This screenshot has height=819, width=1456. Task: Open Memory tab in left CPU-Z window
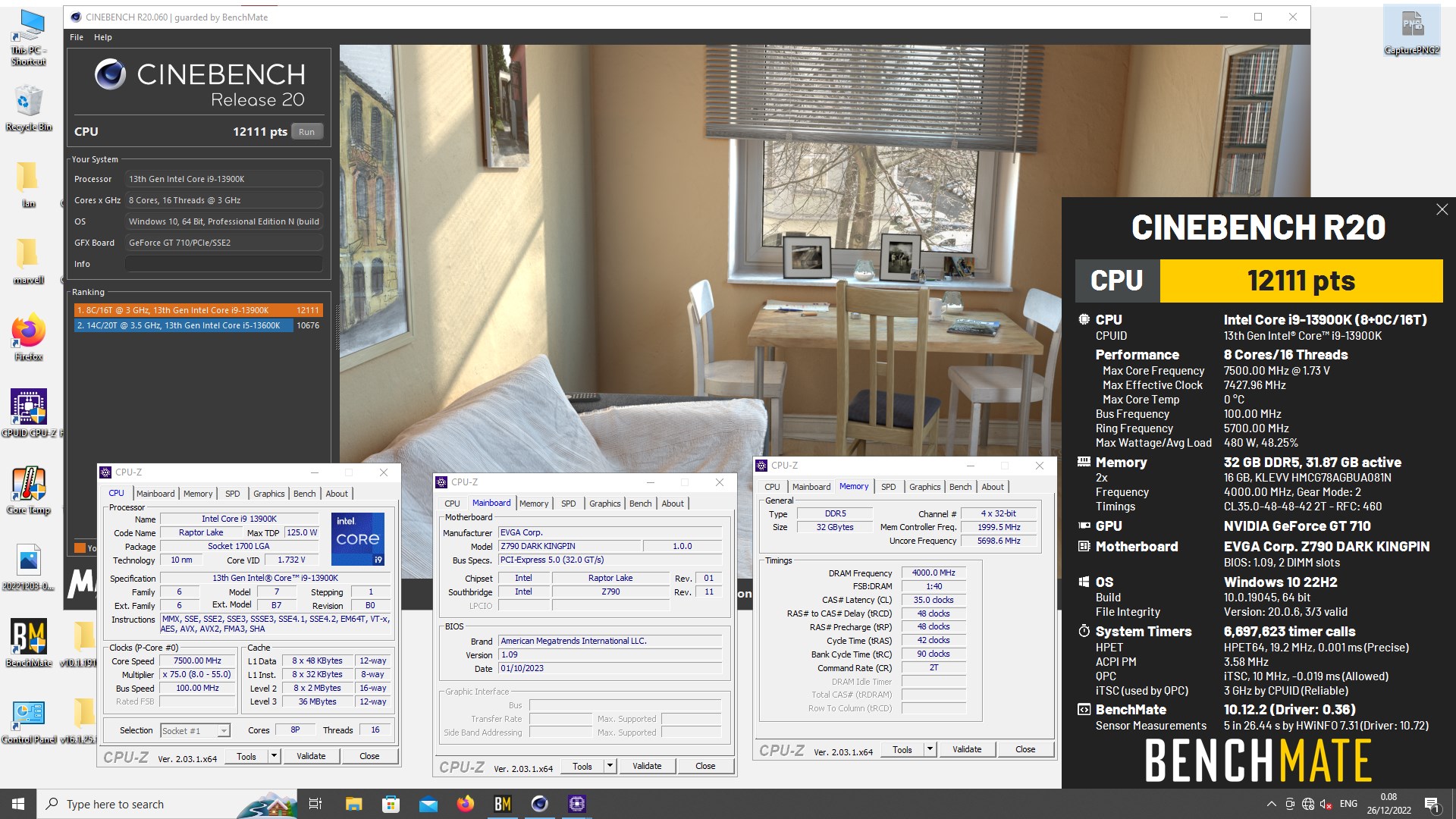(198, 494)
